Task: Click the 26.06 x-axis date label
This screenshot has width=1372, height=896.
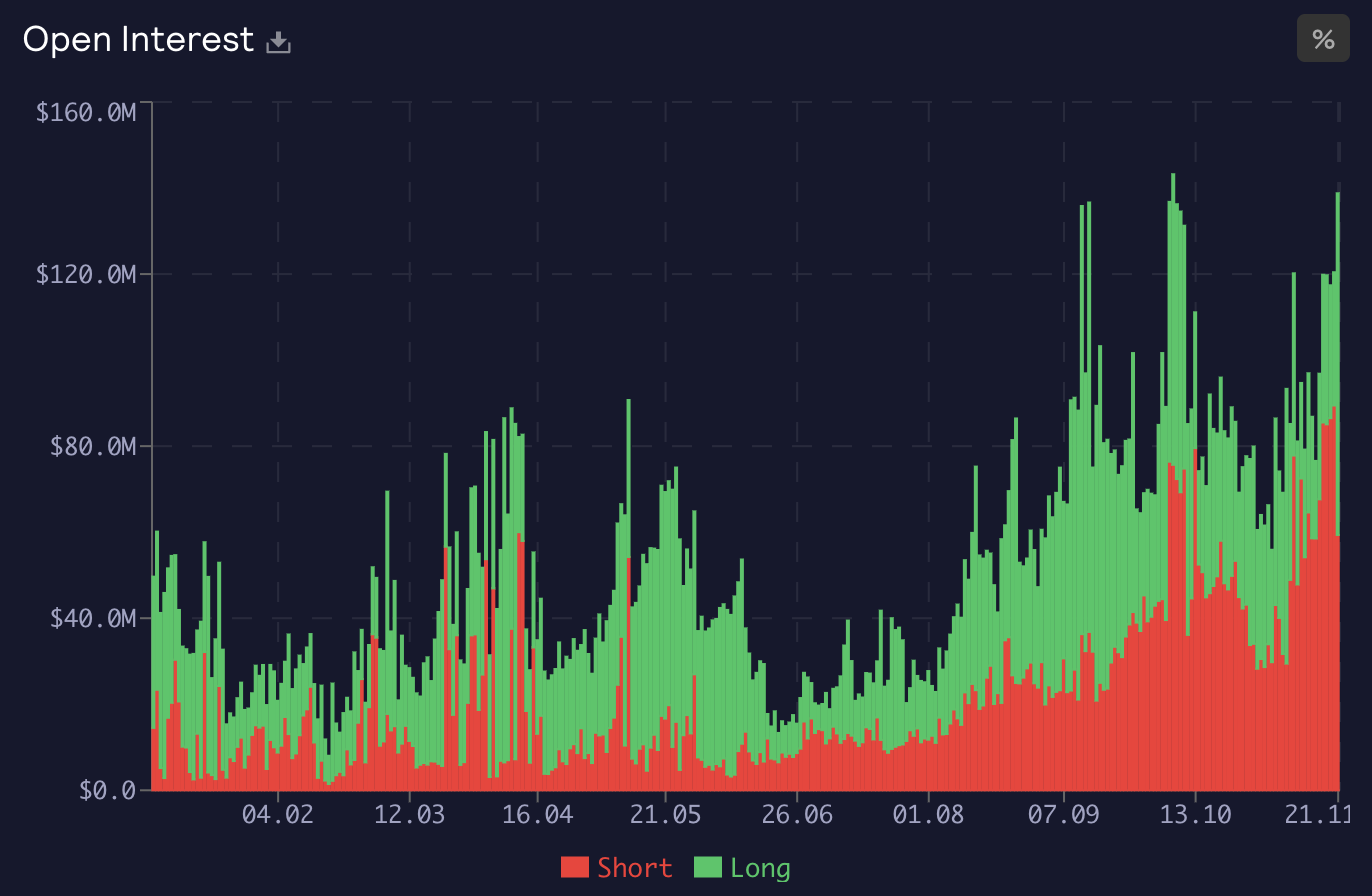Action: [x=795, y=815]
